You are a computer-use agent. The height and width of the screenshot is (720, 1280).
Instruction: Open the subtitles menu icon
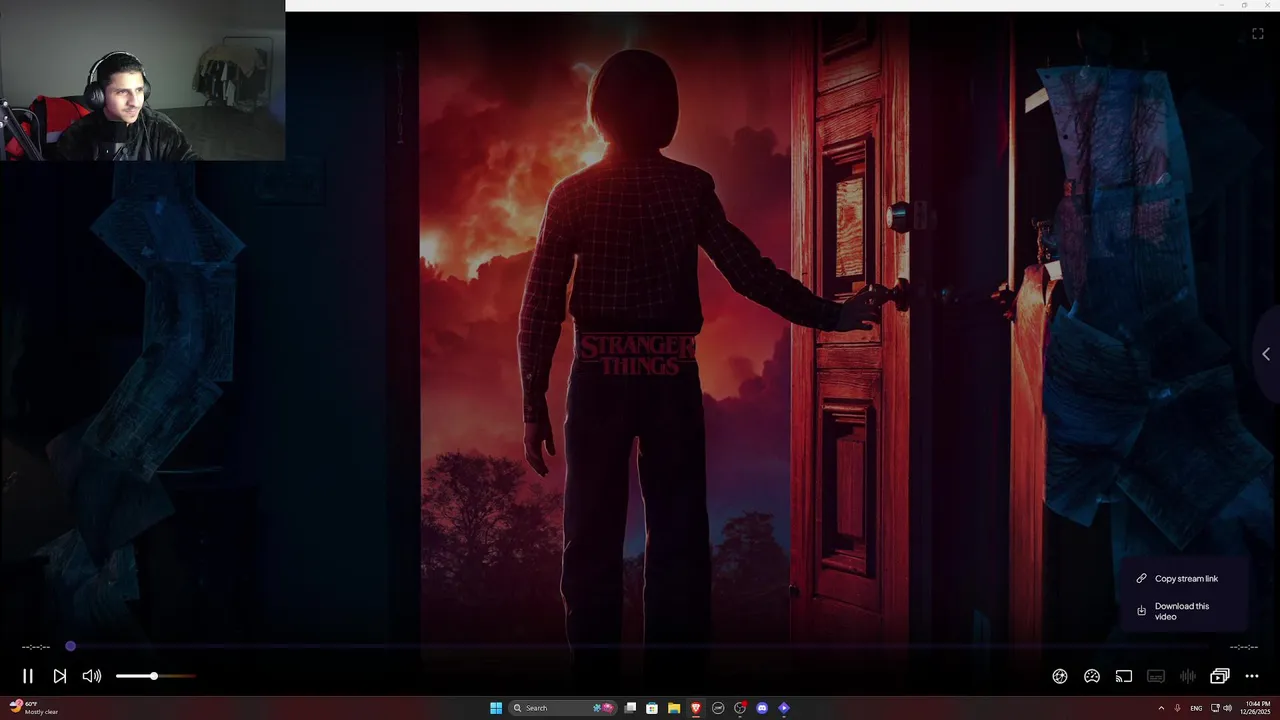(1156, 676)
